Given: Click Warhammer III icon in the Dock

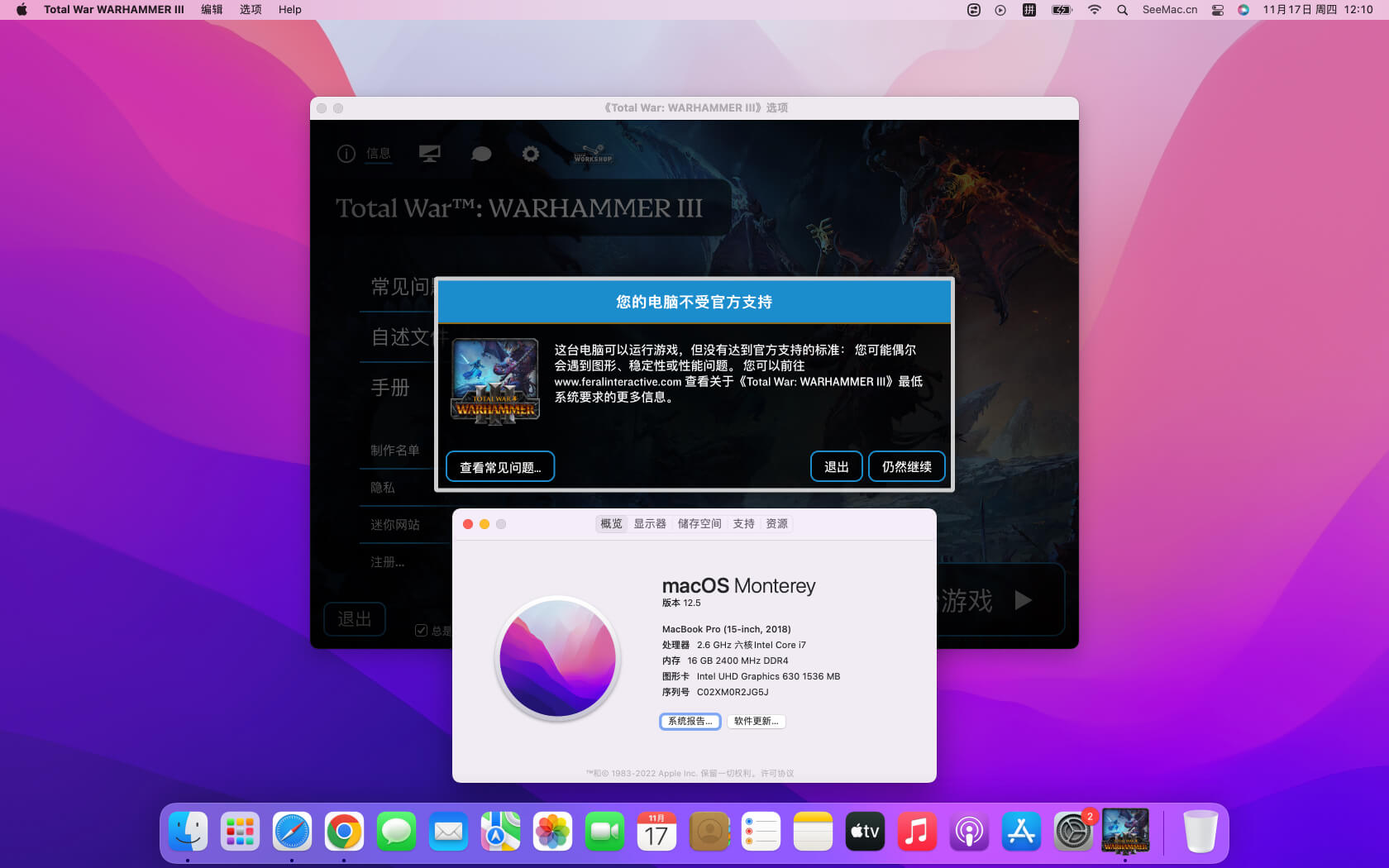Looking at the screenshot, I should point(1125,831).
